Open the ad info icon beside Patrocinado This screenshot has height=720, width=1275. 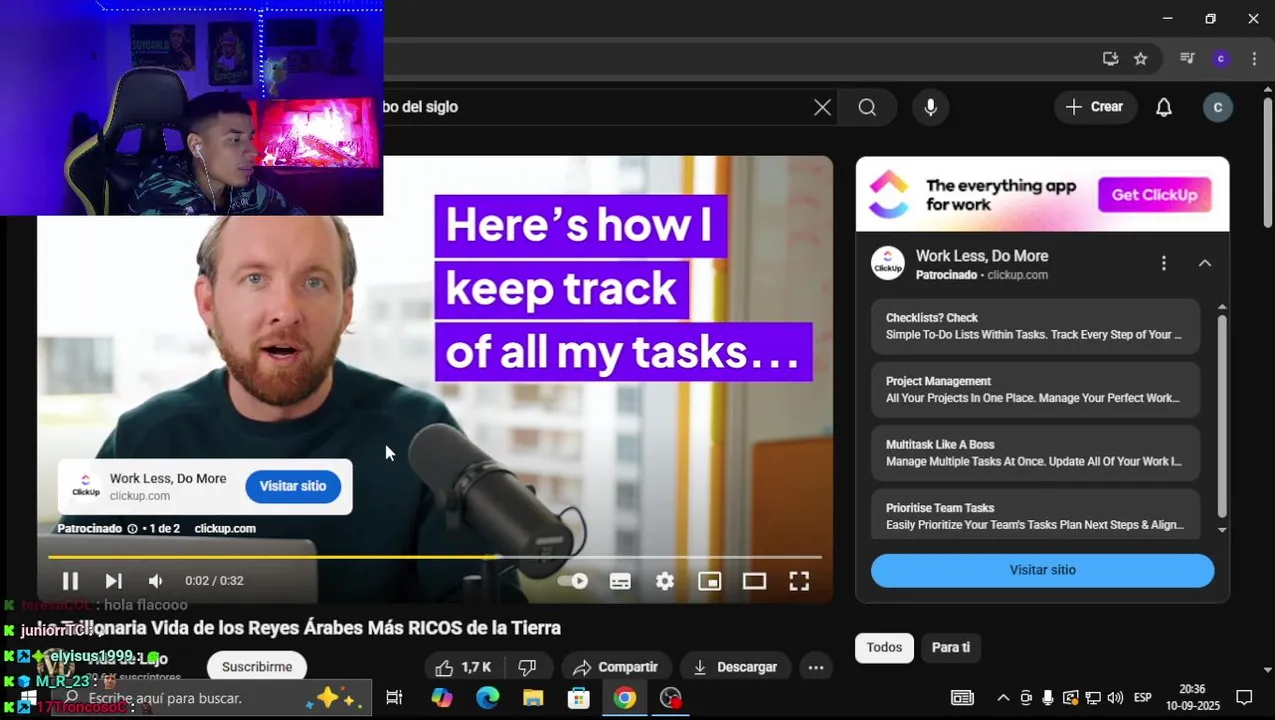(132, 529)
